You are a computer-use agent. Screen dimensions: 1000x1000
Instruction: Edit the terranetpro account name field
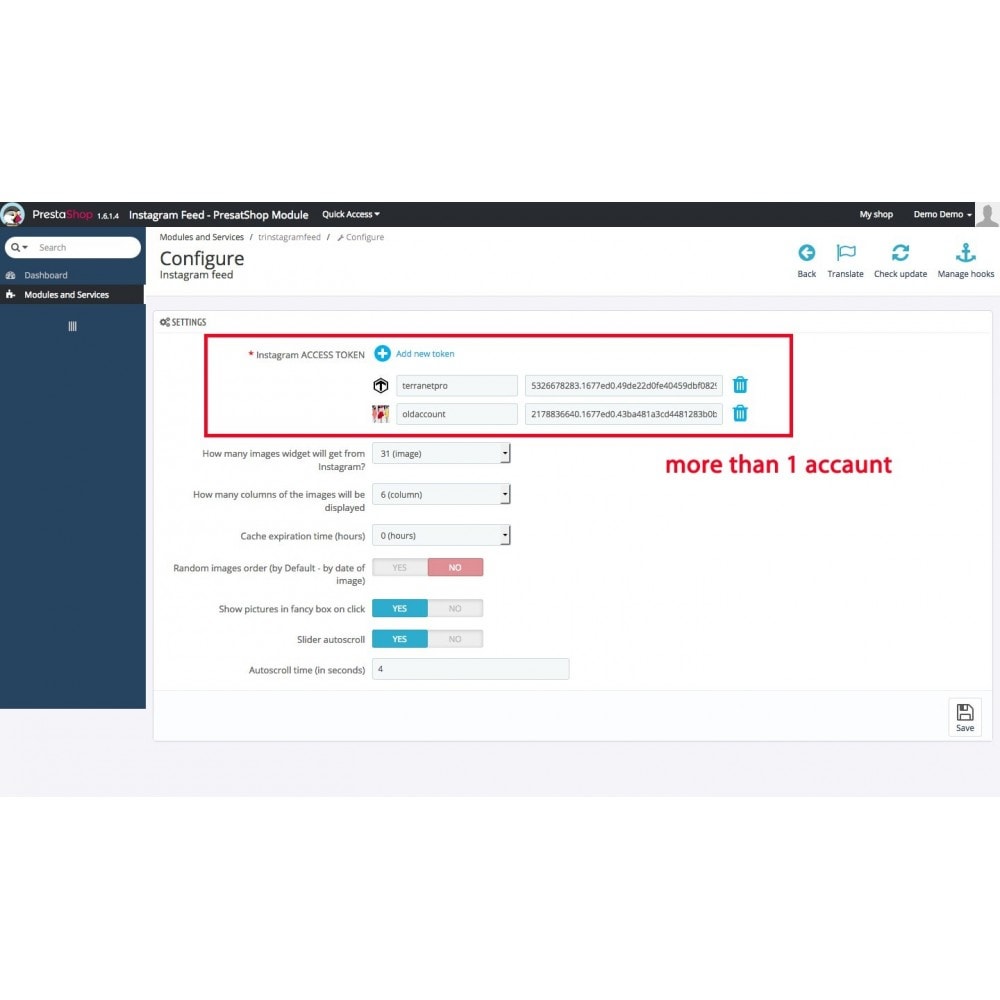pos(457,385)
